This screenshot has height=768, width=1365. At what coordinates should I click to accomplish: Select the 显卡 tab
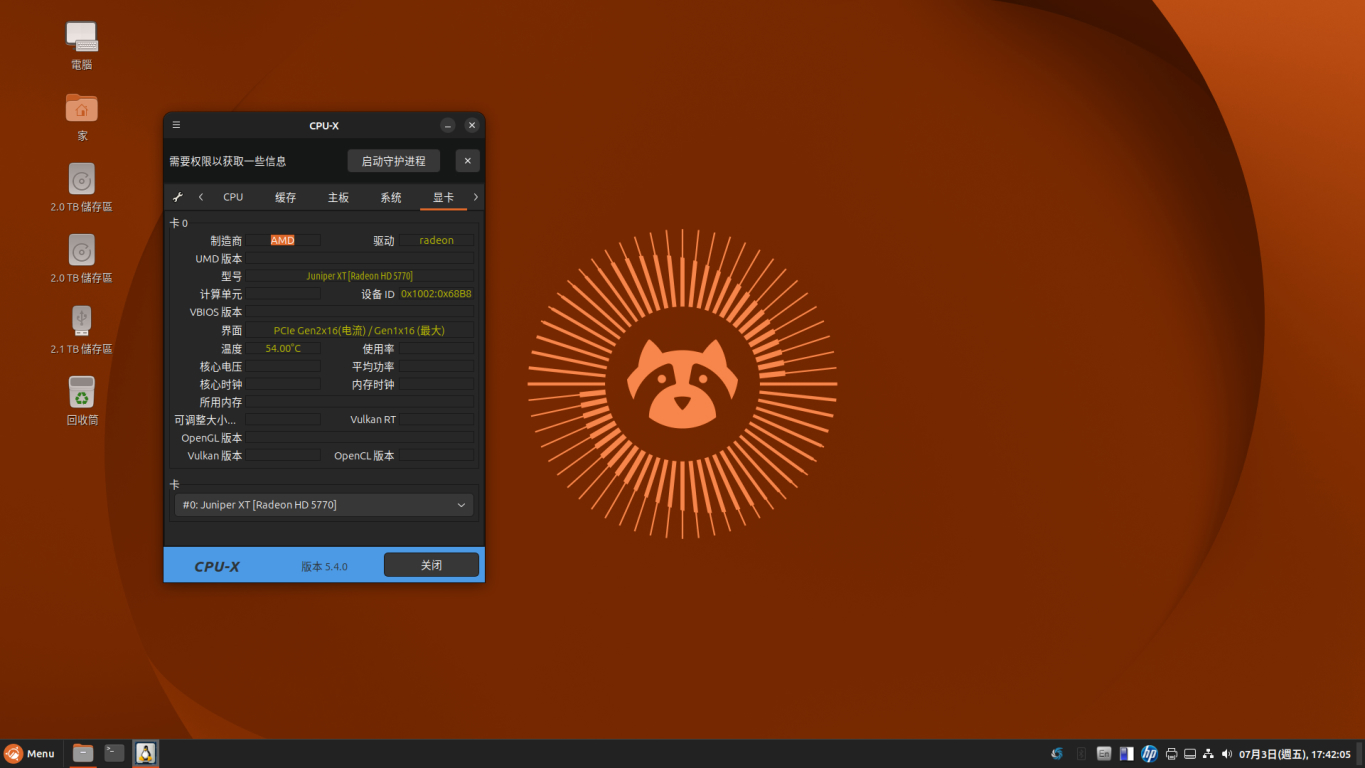443,197
